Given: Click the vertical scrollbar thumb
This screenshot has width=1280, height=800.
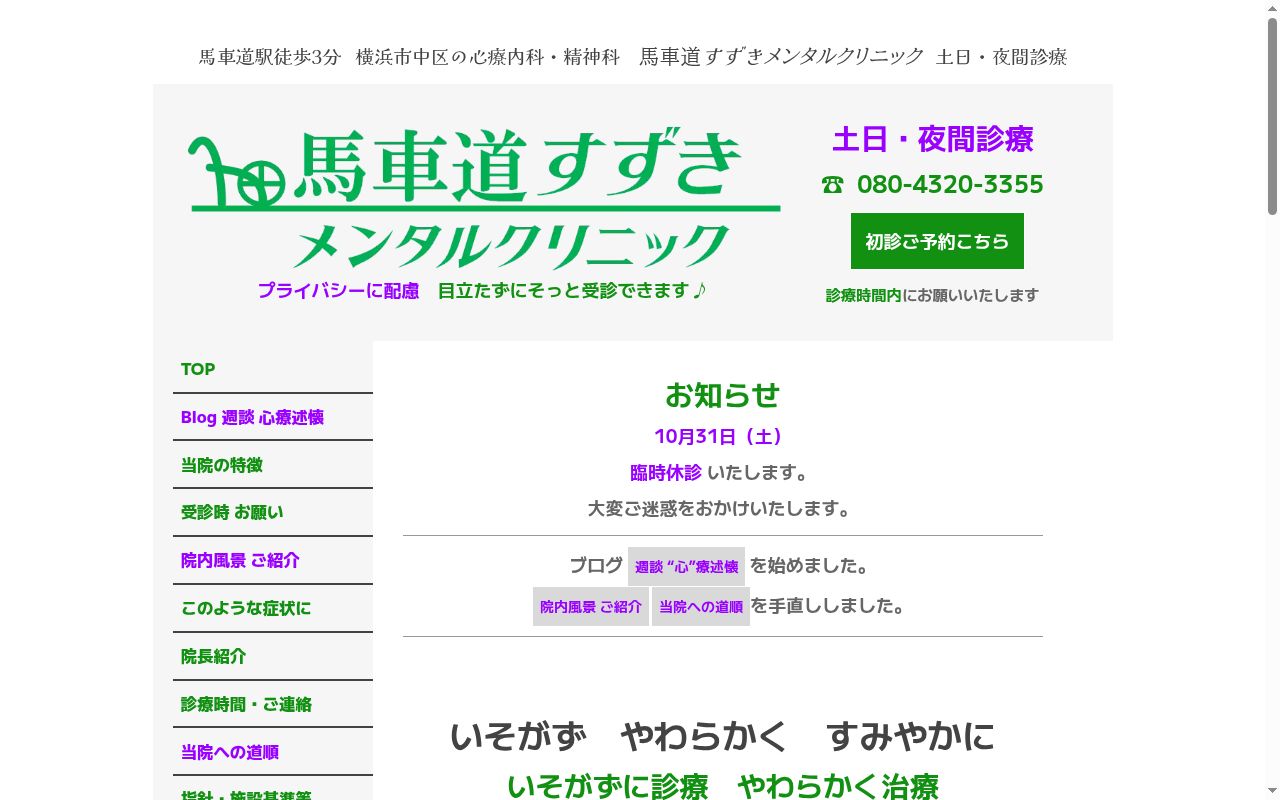Looking at the screenshot, I should tap(1272, 116).
